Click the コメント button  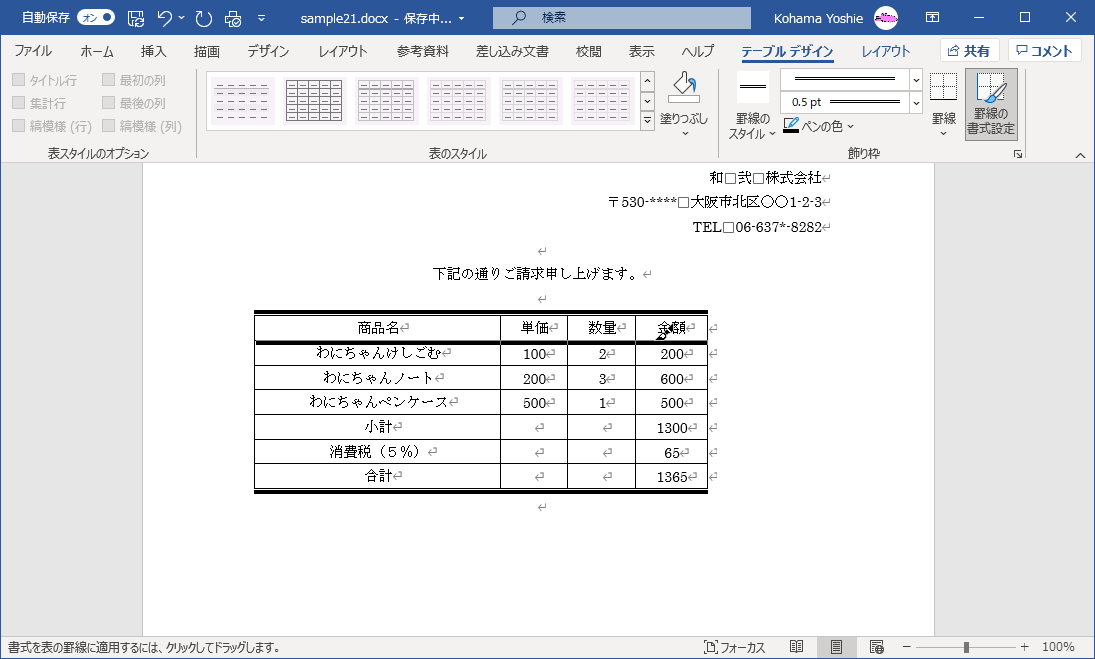1044,50
